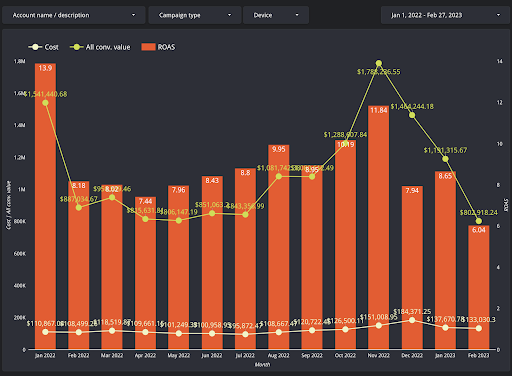
Task: Toggle the All conv. value series label
Action: (108, 47)
